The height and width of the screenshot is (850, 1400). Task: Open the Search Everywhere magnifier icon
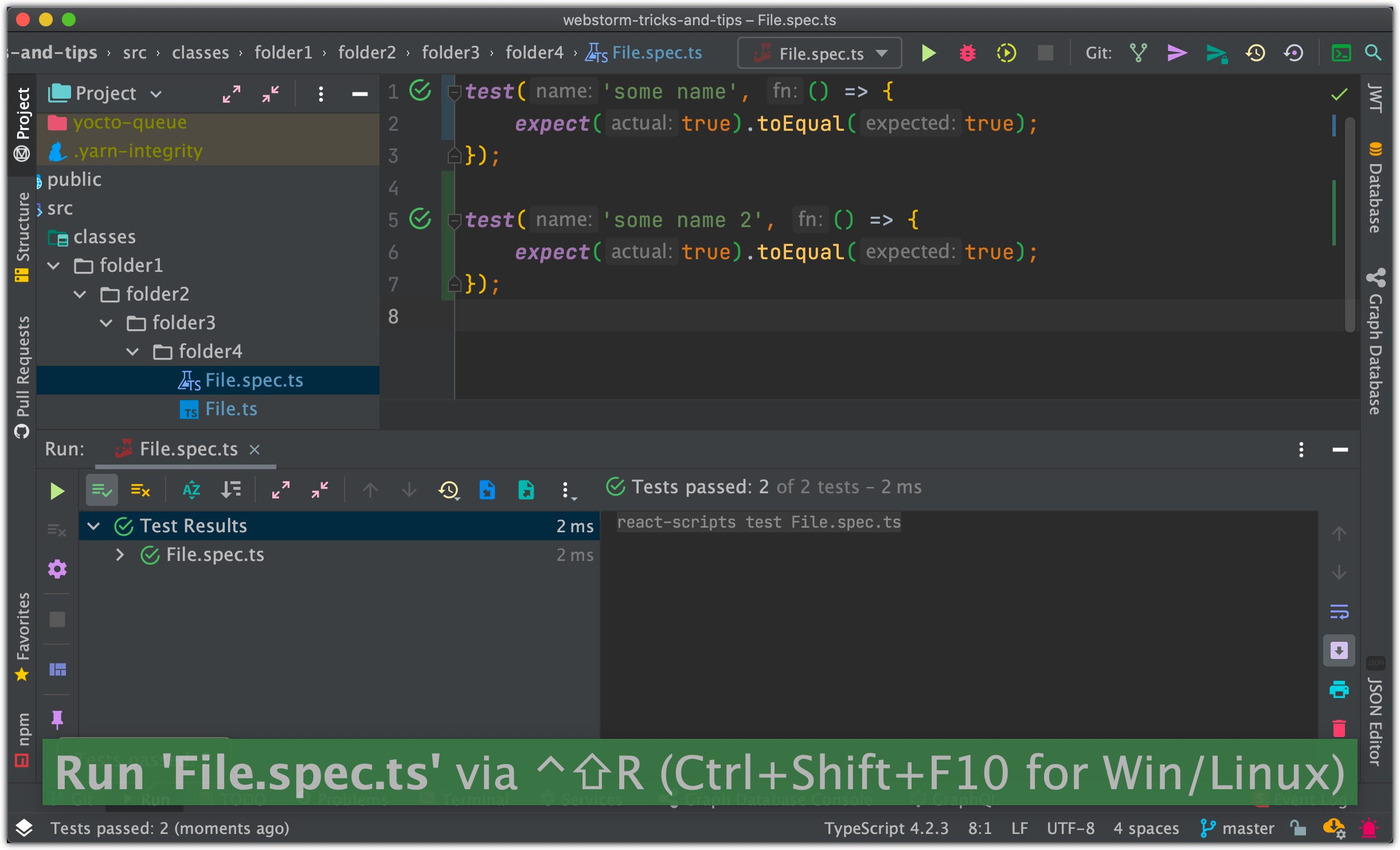click(1373, 53)
